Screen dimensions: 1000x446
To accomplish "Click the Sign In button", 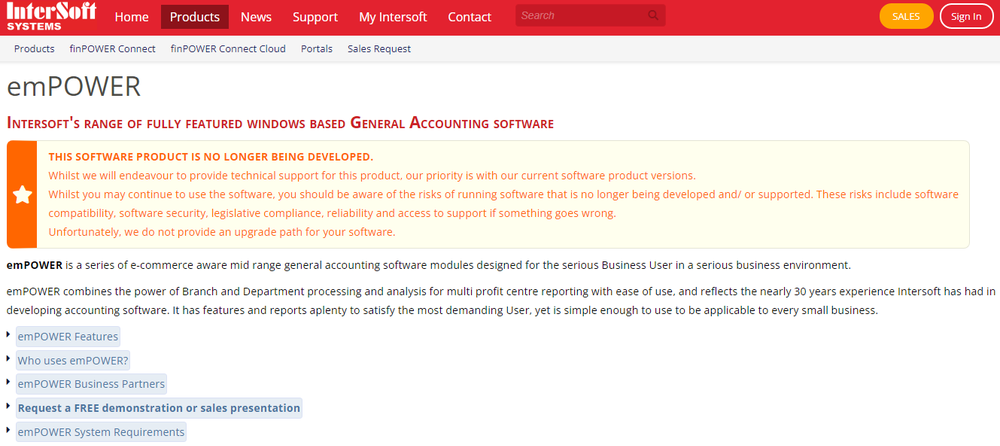I will [x=966, y=17].
